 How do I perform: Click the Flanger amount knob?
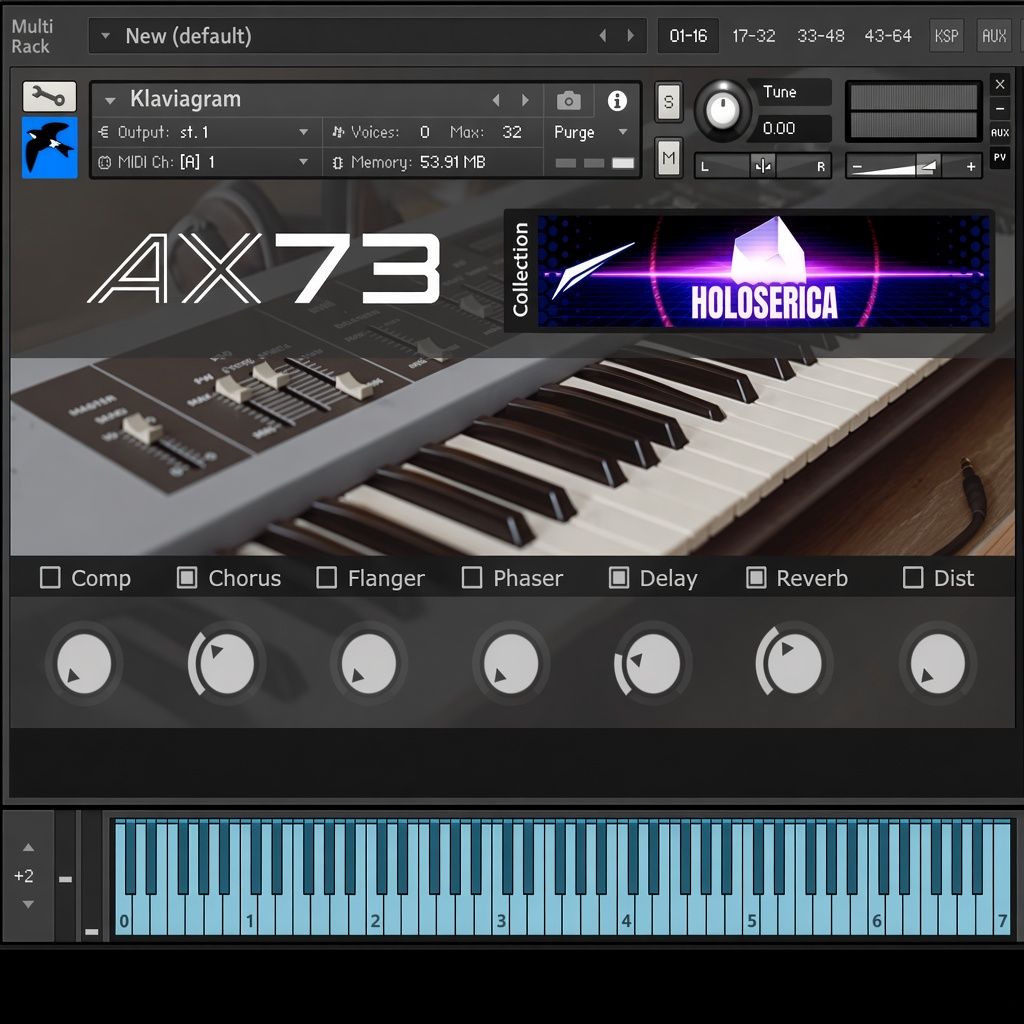[368, 663]
